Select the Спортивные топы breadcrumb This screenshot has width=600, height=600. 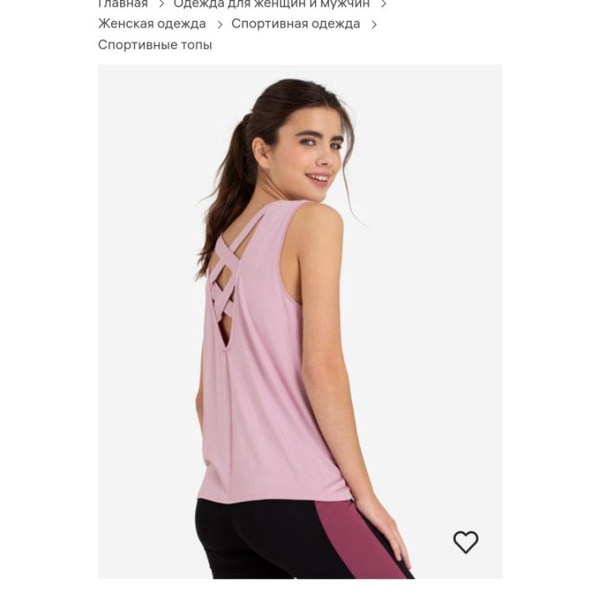pyautogui.click(x=155, y=45)
